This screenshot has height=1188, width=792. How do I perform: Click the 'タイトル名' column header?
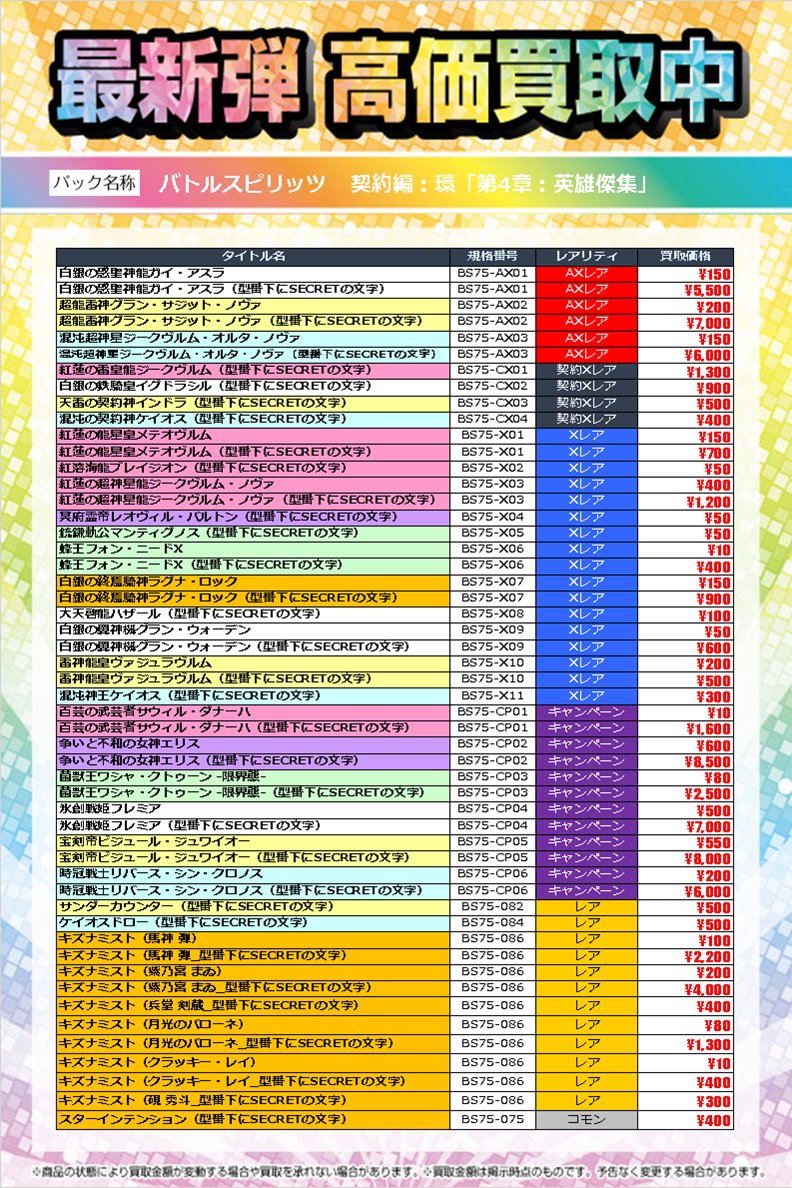tap(252, 256)
